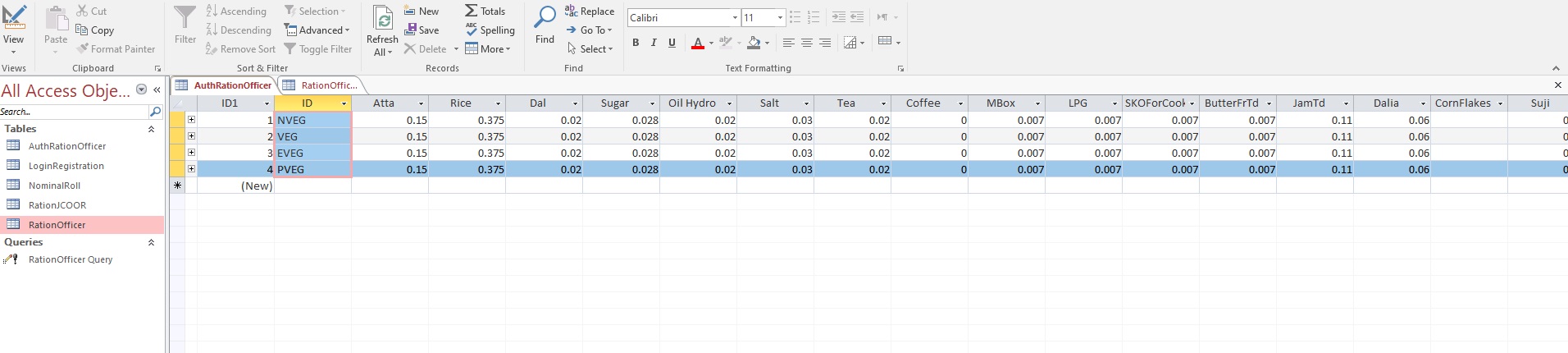
Task: Open the Sugar column dropdown arrow
Action: tap(653, 103)
